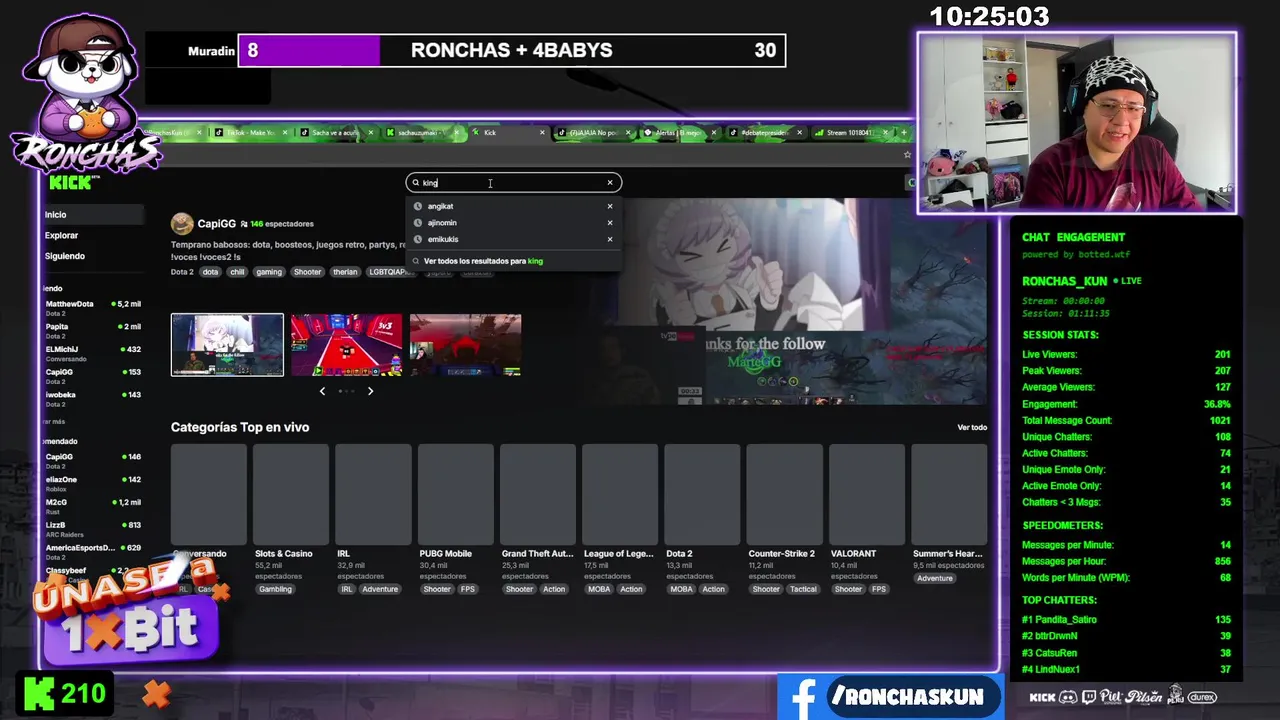Screen dimensions: 1280x720
Task: Click the clock icon beside 'emikukis'
Action: tap(418, 240)
